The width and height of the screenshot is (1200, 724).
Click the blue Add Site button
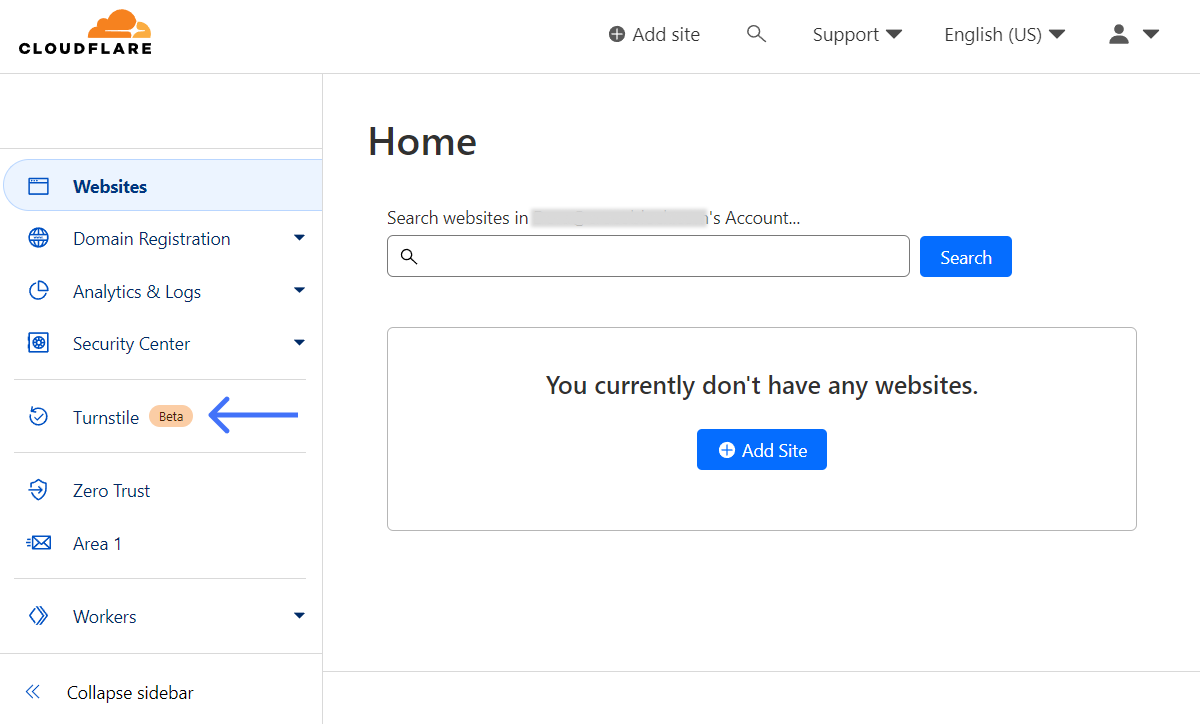click(762, 449)
